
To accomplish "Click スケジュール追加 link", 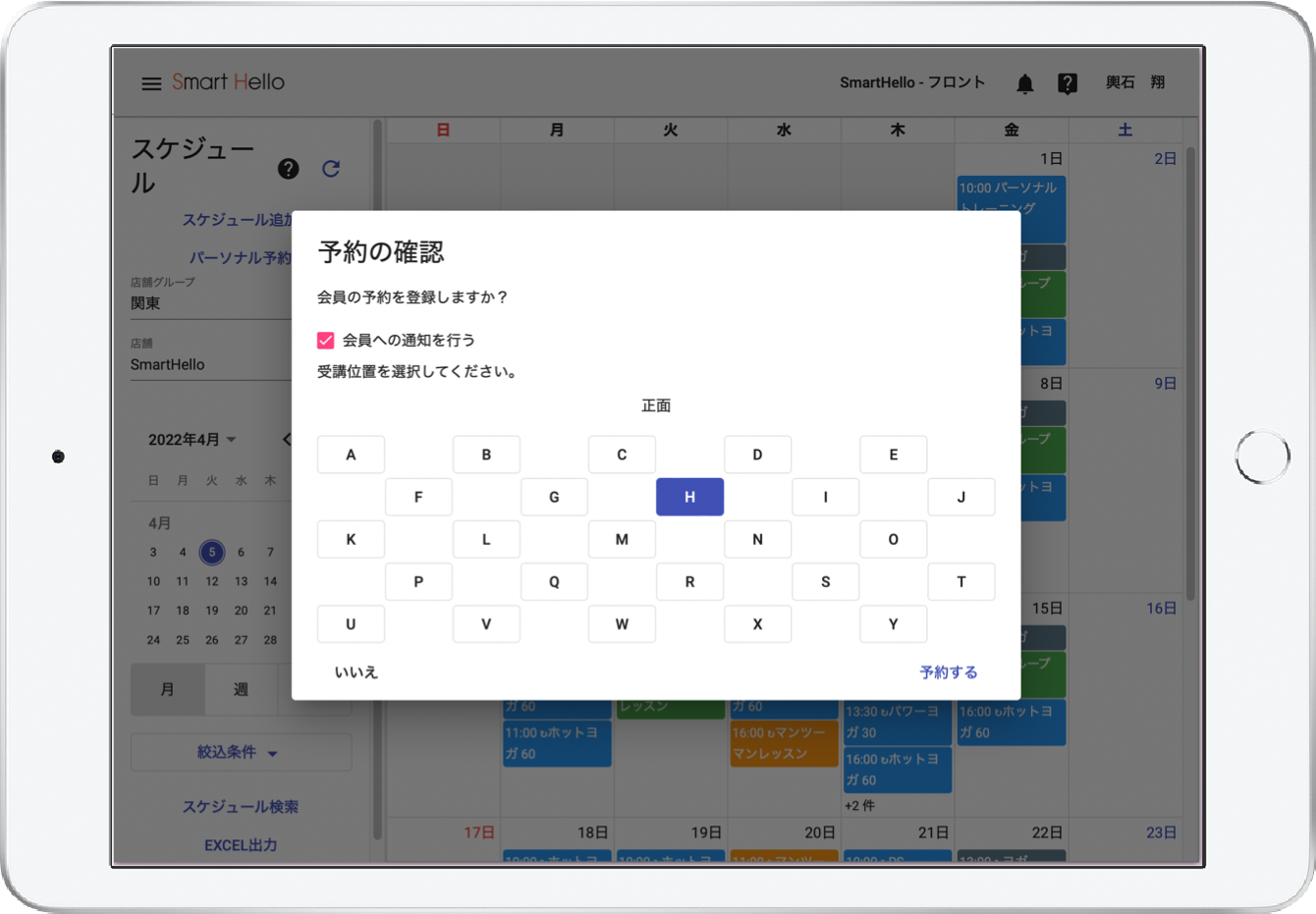I will point(237,220).
